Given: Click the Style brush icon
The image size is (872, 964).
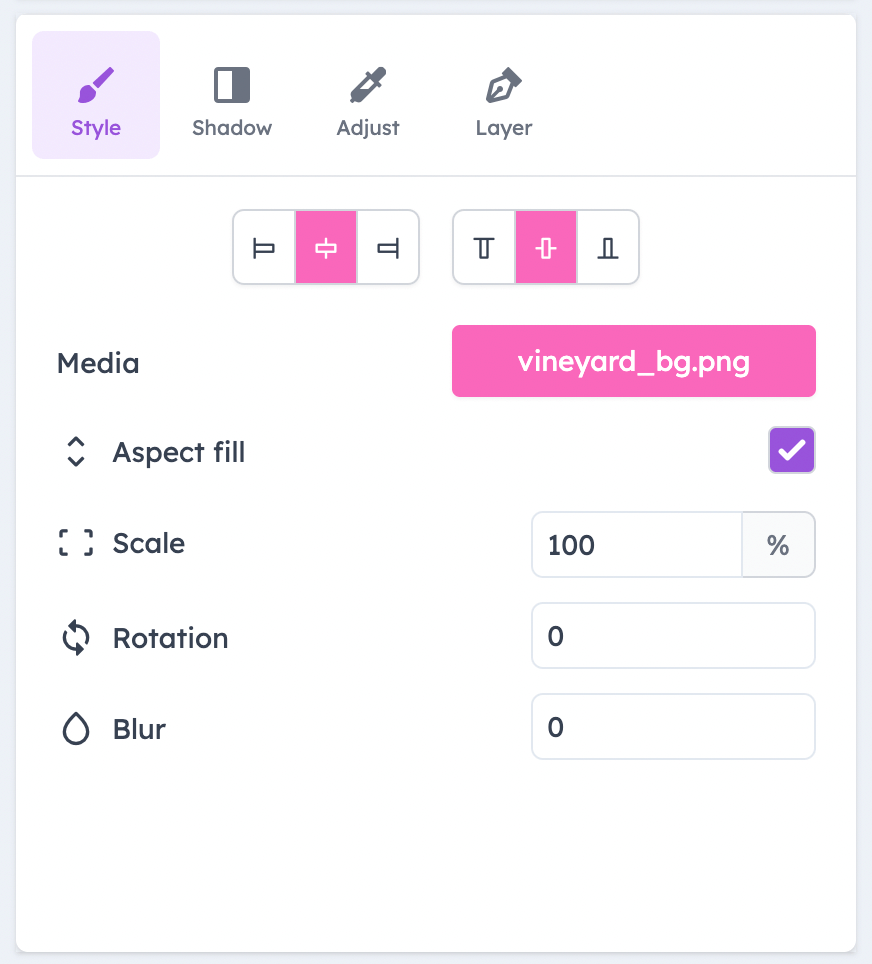Looking at the screenshot, I should tap(96, 85).
